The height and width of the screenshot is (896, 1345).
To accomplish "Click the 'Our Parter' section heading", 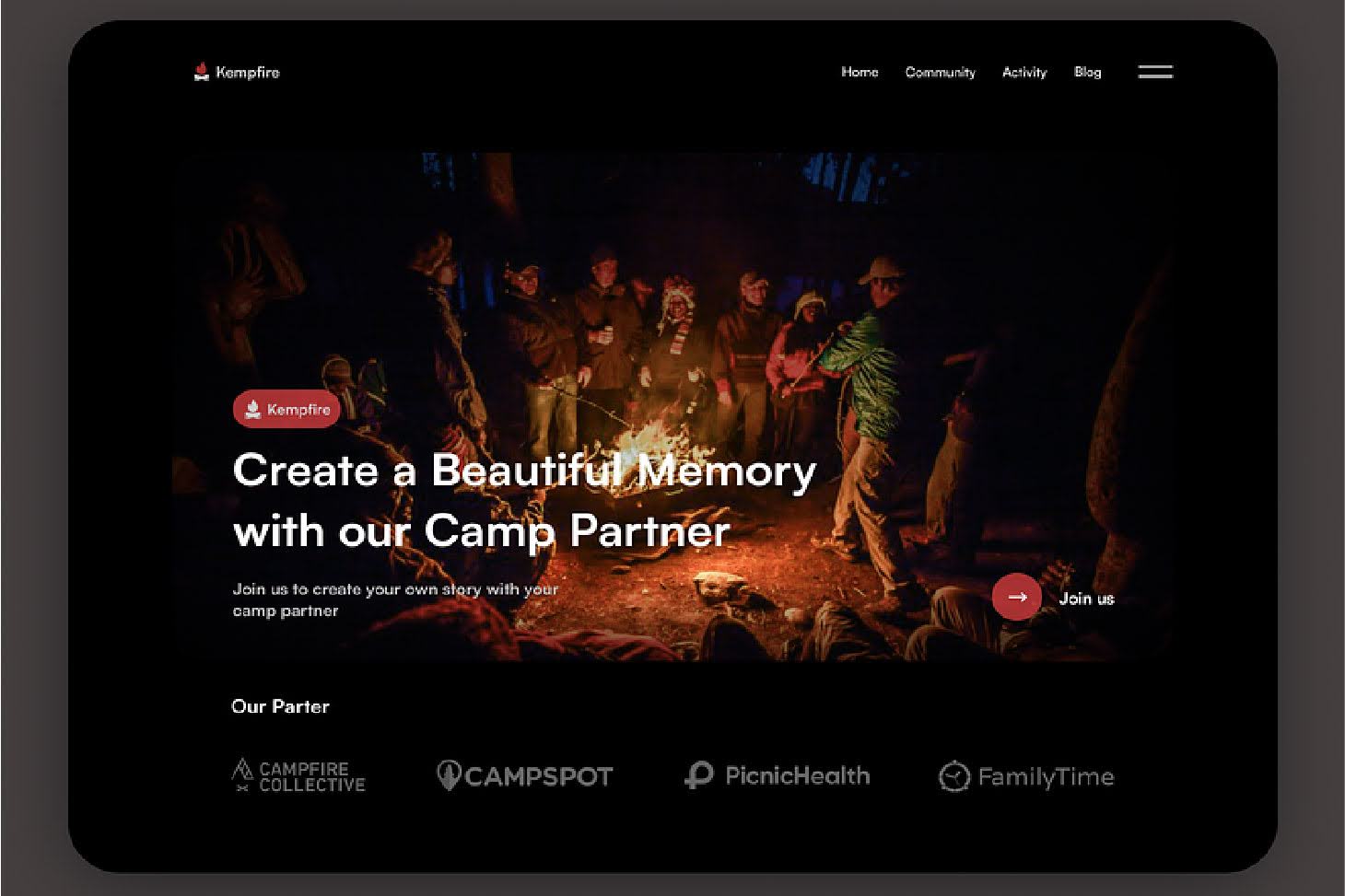I will [280, 706].
